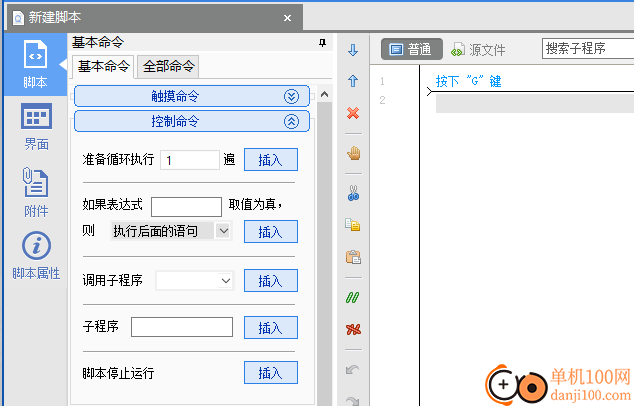This screenshot has height=406, width=634.
Task: Open the 执行后面的语句 dropdown
Action: pyautogui.click(x=171, y=231)
